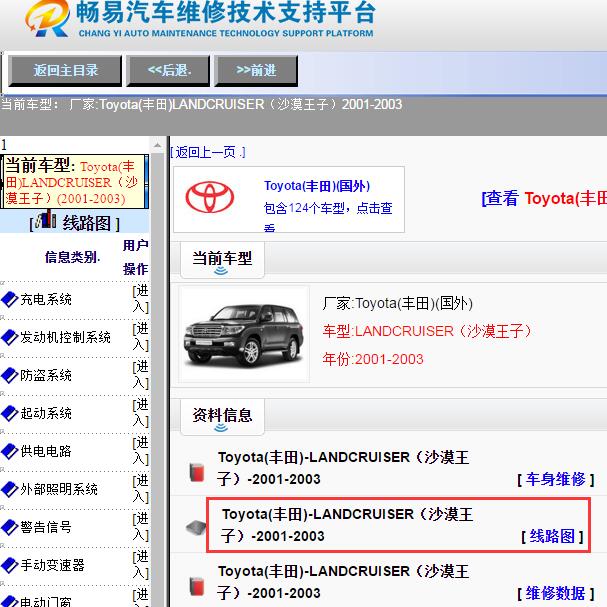Click the books icon beside 线路图 header
Viewport: 607px width, 607px height.
(x=45, y=219)
